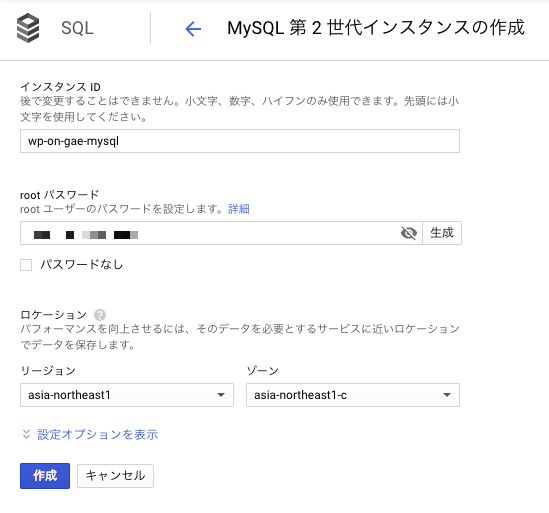Check the パスワードなし checkbox
Image resolution: width=549 pixels, height=513 pixels.
point(26,265)
